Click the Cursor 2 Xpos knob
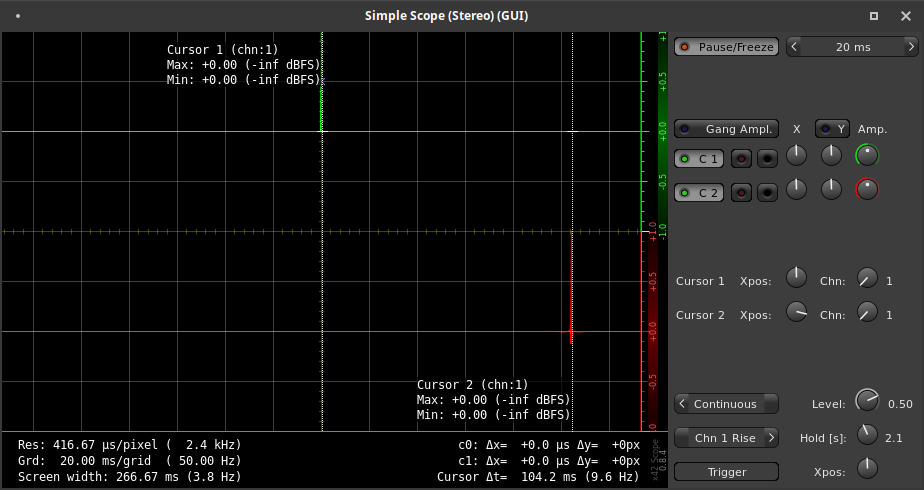 tap(797, 312)
